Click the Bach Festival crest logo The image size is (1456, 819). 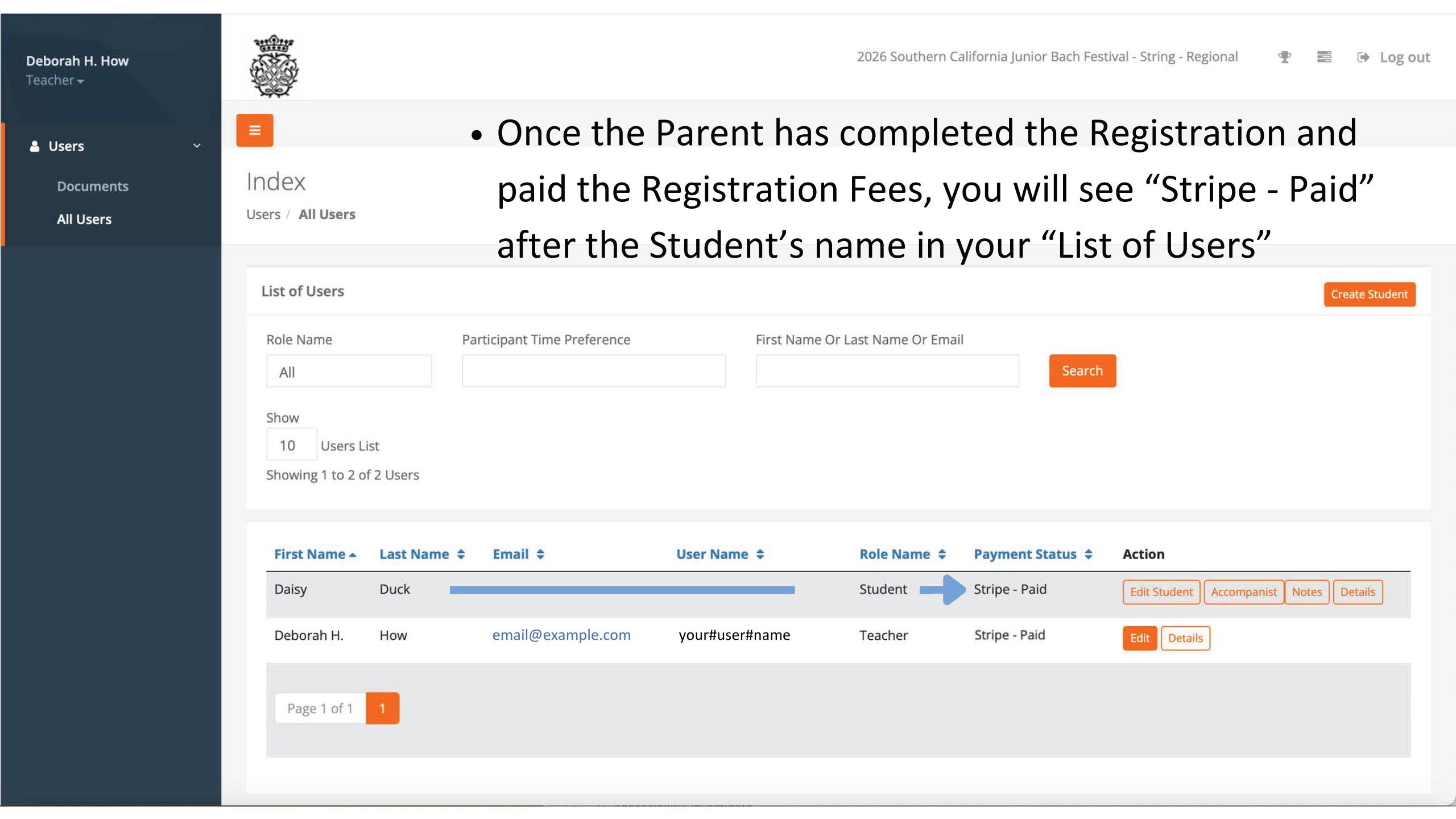click(274, 67)
